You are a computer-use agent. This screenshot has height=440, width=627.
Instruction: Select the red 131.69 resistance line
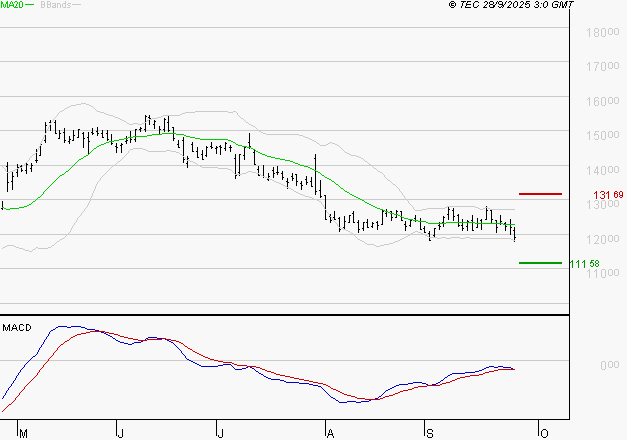click(540, 194)
